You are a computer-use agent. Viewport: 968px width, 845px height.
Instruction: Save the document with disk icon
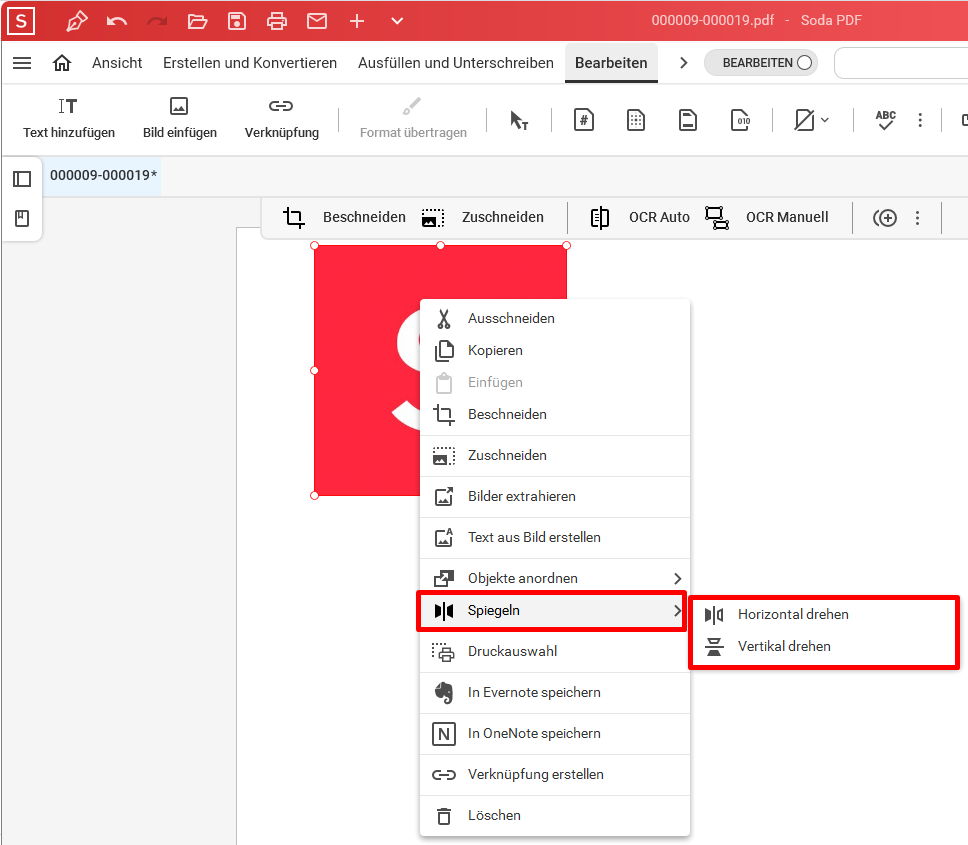(237, 22)
